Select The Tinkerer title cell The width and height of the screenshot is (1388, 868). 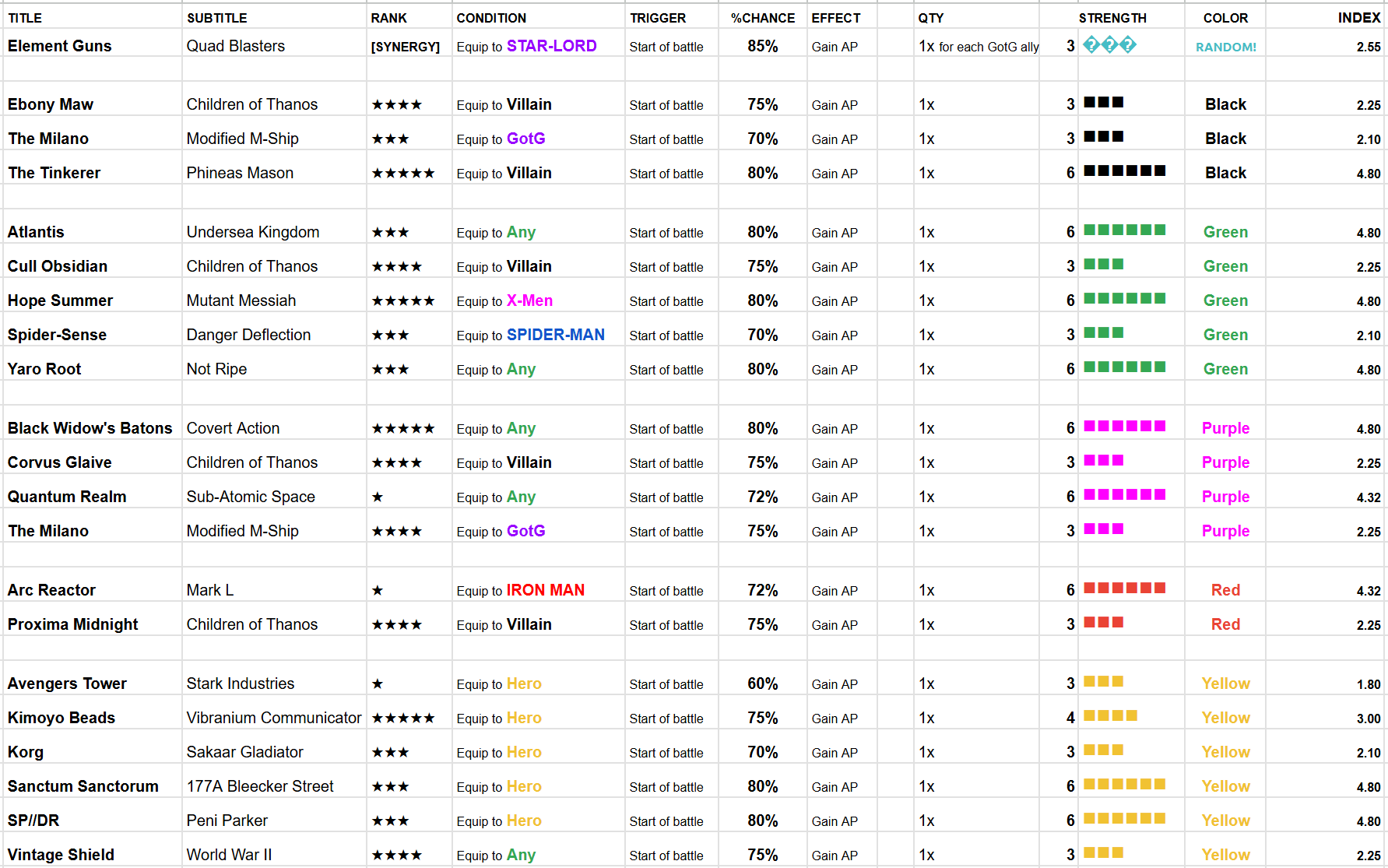54,173
